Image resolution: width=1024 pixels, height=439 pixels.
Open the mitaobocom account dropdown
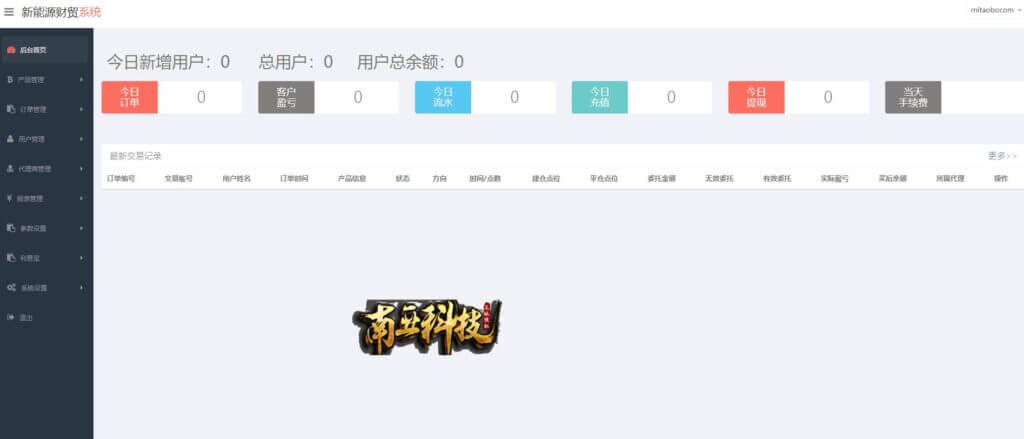[x=996, y=10]
